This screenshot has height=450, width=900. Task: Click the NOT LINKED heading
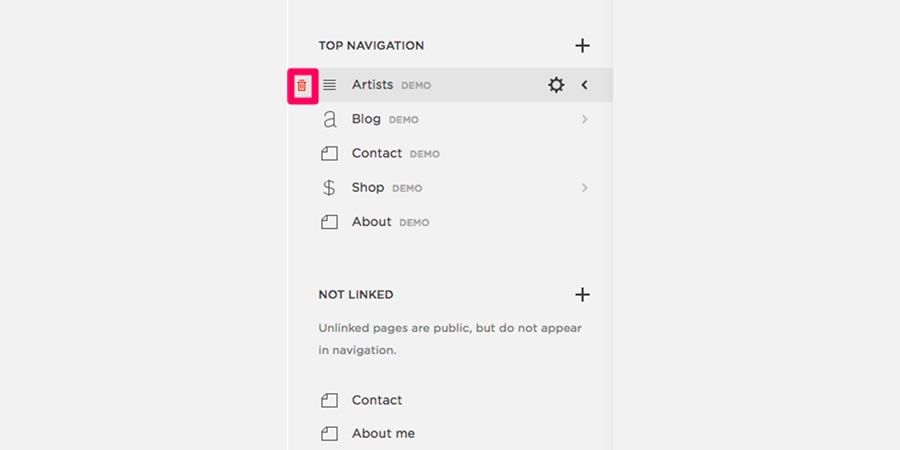click(356, 294)
